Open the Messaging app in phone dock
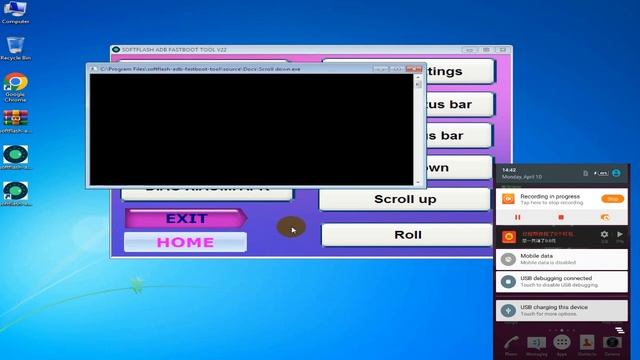Viewport: 640px width, 360px height. click(x=536, y=345)
